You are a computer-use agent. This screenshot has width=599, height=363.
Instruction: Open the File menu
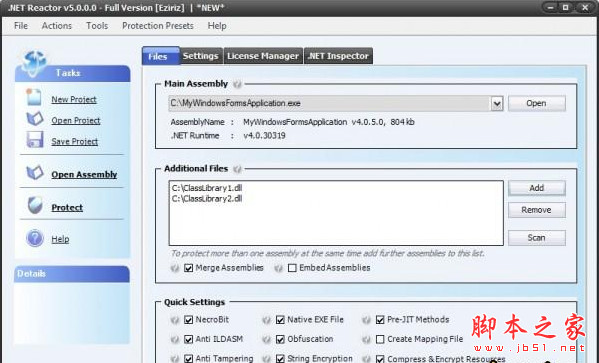click(21, 26)
